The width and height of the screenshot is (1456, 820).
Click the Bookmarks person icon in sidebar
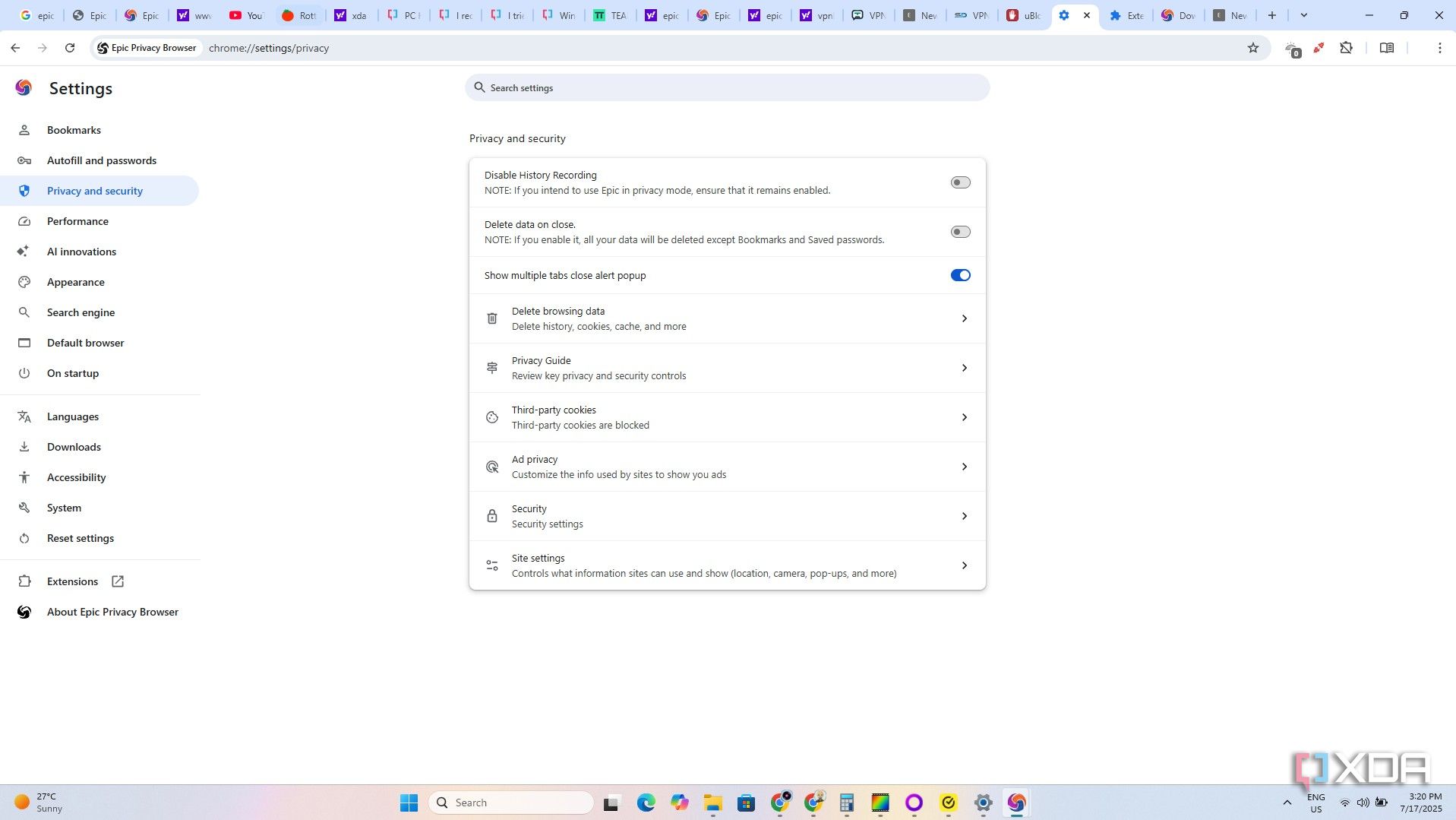coord(24,130)
